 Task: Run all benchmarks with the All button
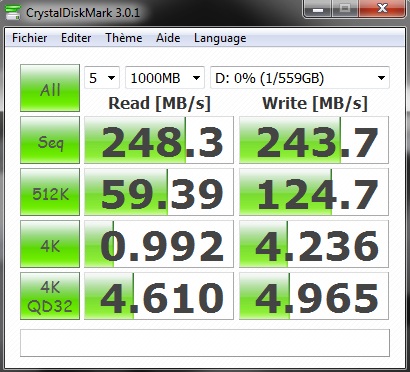[50, 88]
